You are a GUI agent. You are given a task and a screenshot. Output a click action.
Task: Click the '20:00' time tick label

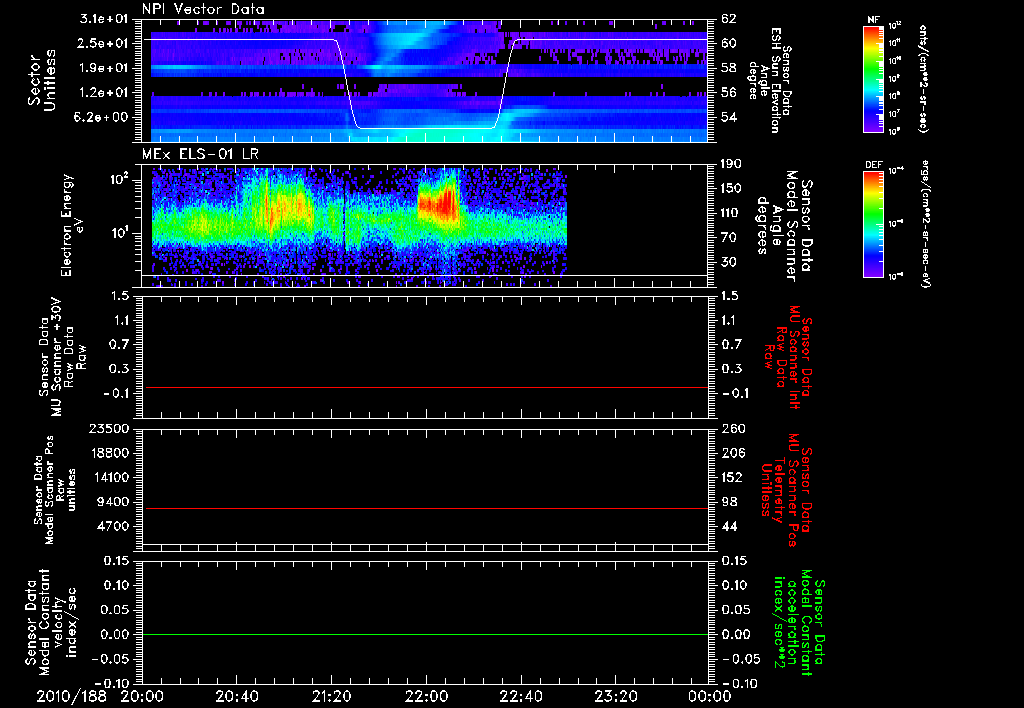click(x=142, y=696)
